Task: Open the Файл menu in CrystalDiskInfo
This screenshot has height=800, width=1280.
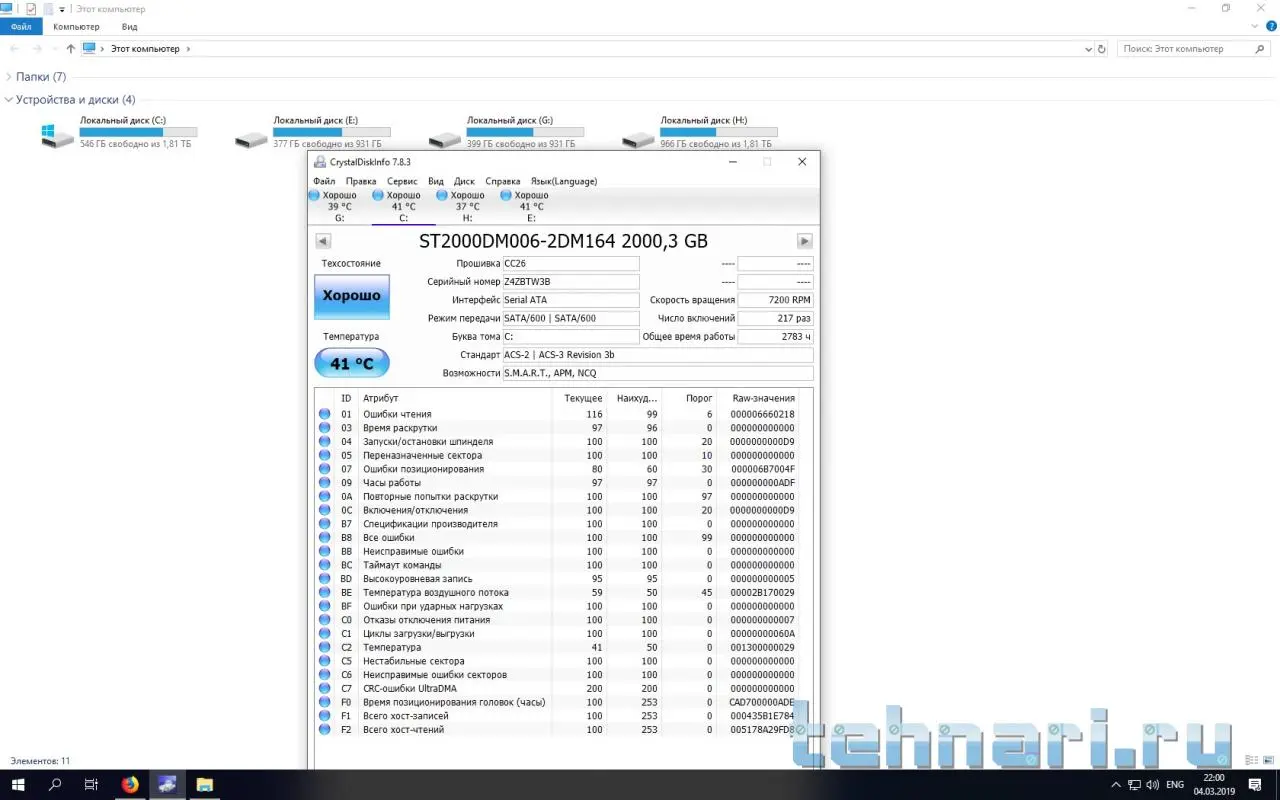Action: coord(324,181)
